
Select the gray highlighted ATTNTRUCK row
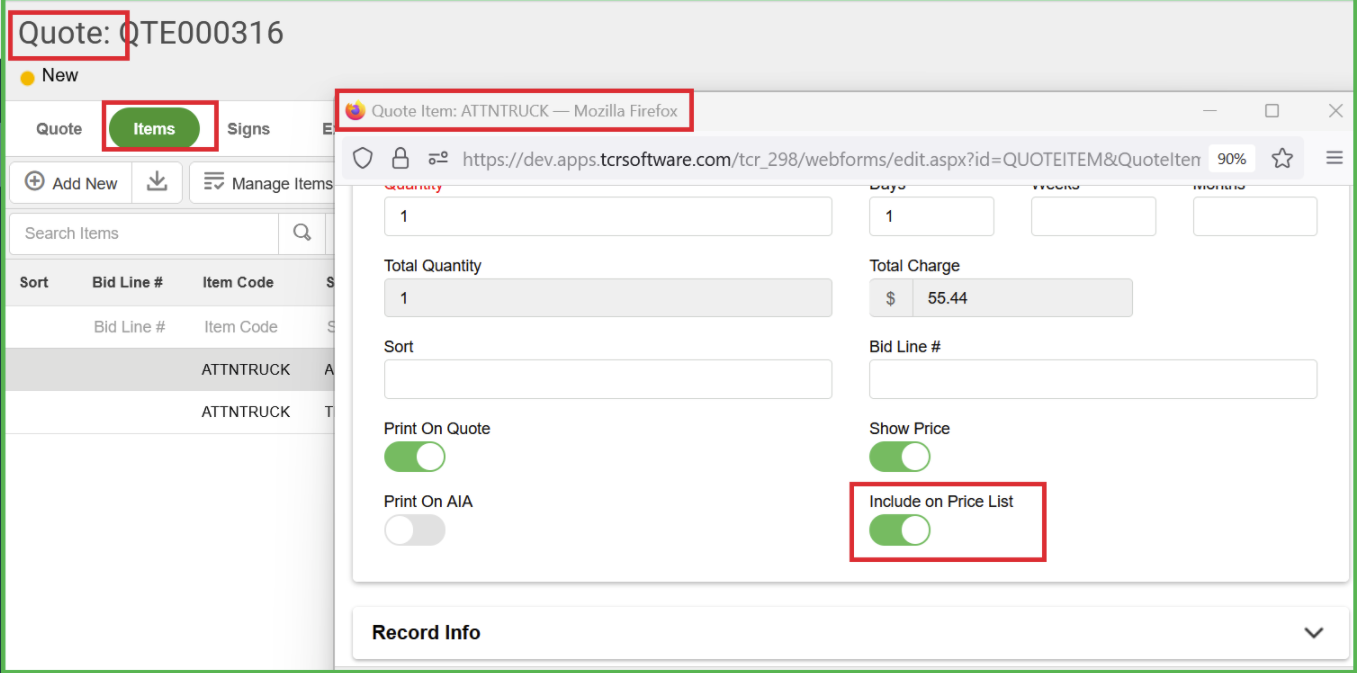pyautogui.click(x=170, y=369)
